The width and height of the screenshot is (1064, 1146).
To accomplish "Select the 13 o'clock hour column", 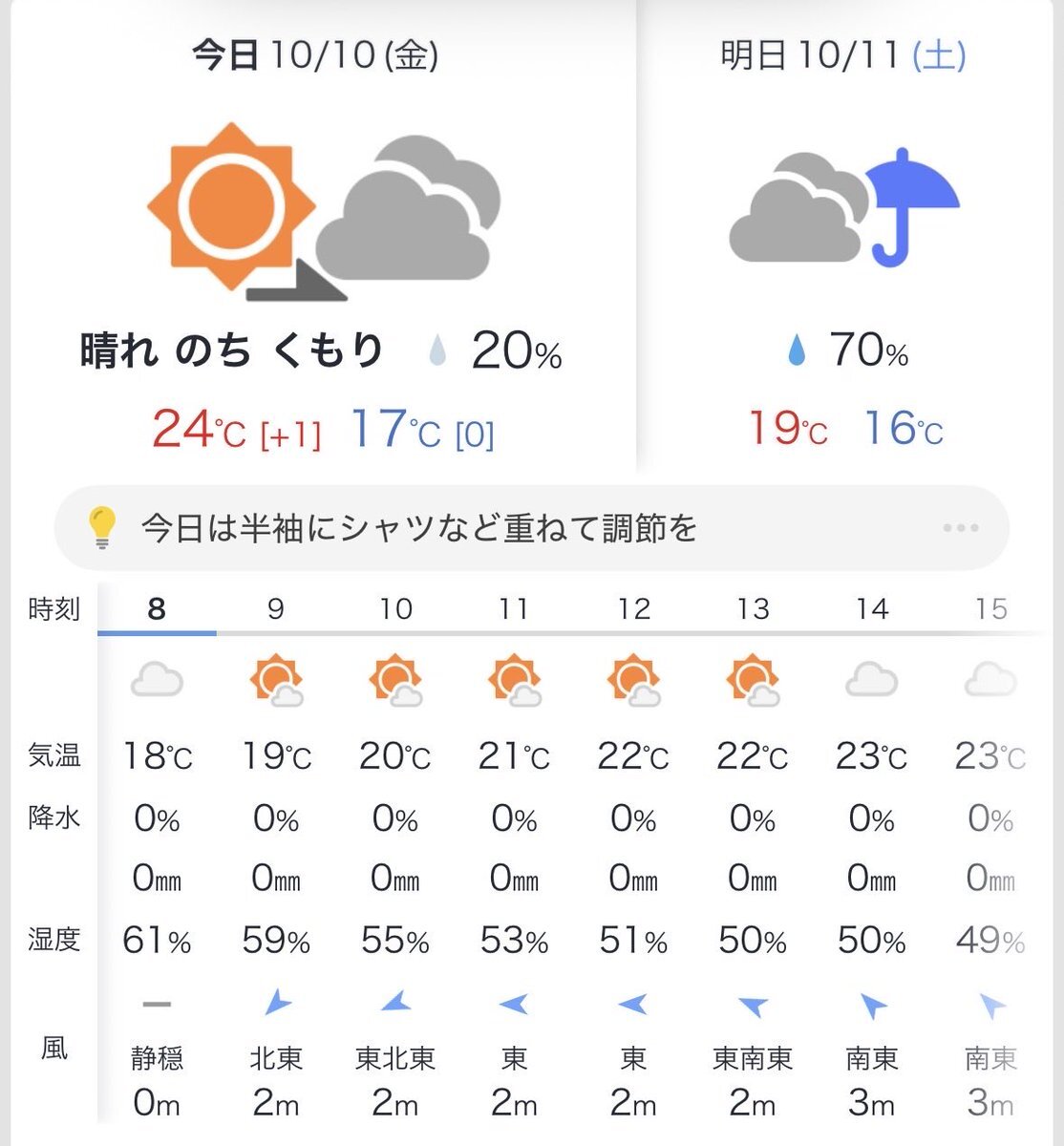I will (x=753, y=608).
